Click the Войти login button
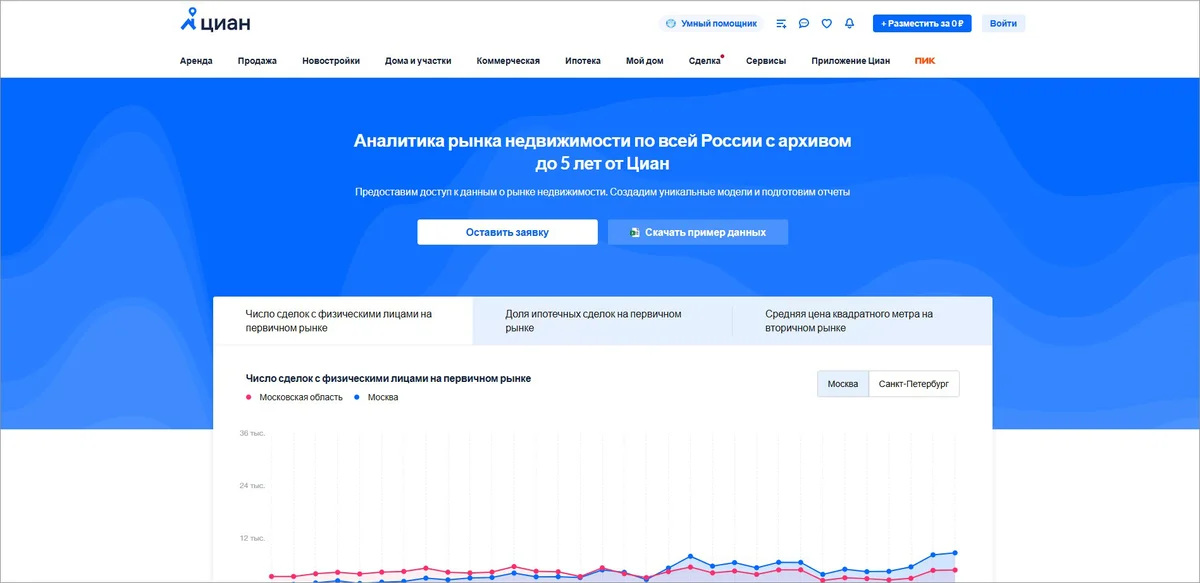This screenshot has width=1200, height=583. click(x=1003, y=23)
